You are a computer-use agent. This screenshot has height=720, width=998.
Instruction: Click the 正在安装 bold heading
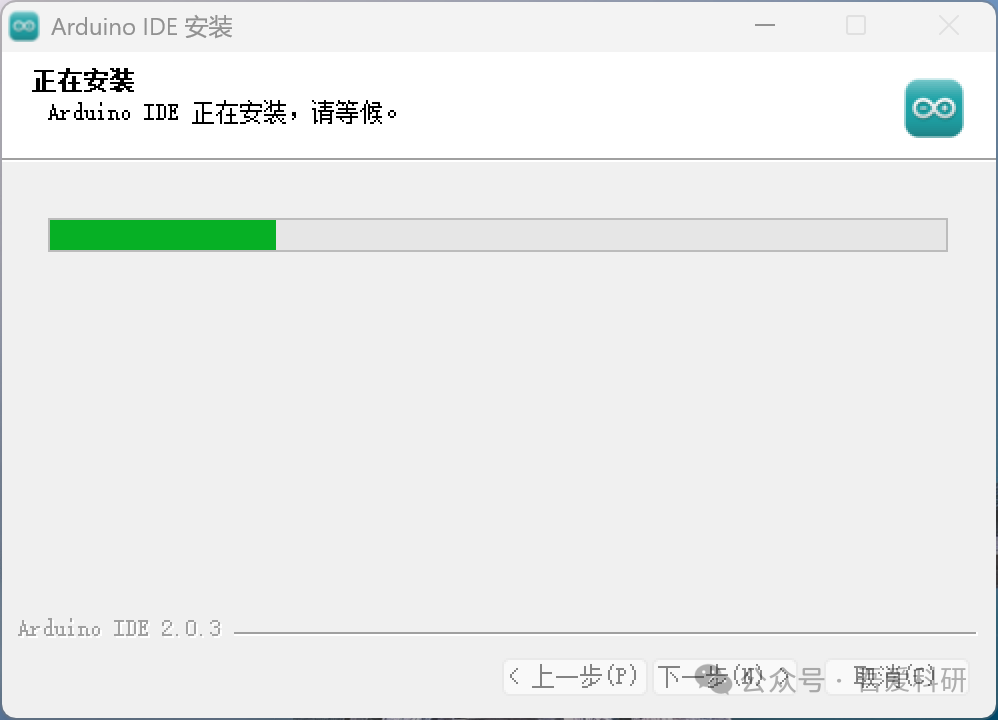[x=83, y=81]
